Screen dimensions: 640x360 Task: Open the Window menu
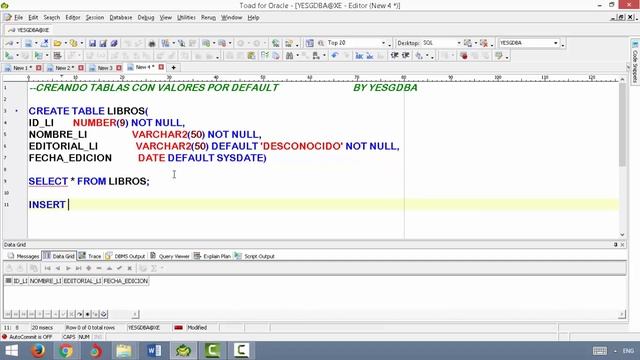[231, 18]
